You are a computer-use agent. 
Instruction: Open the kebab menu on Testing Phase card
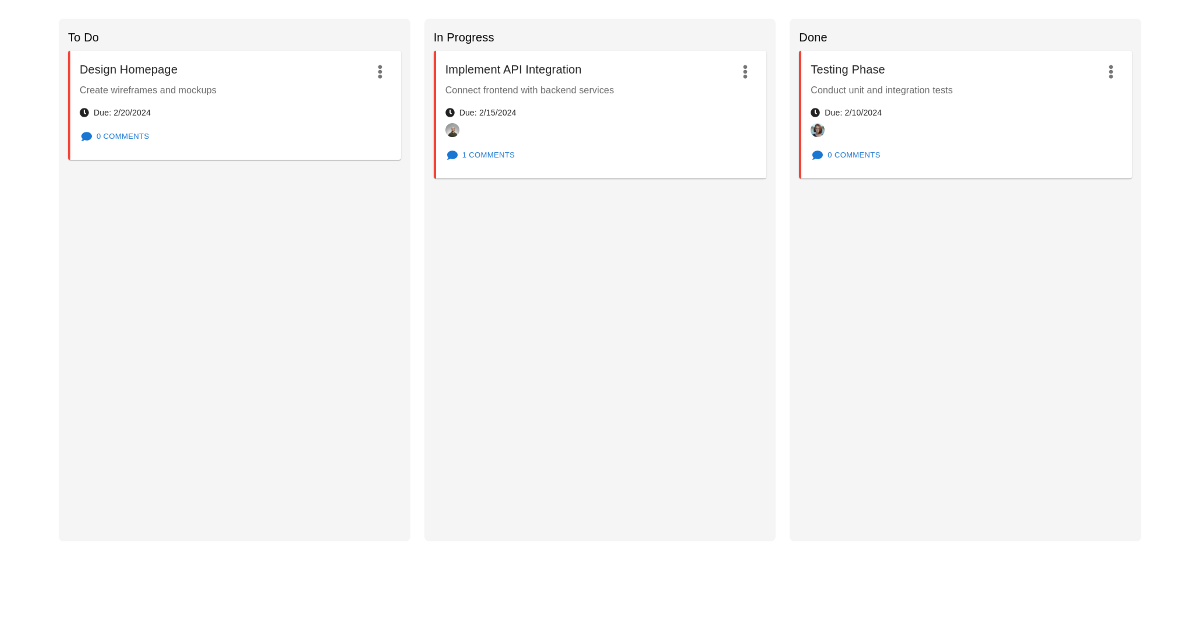tap(1110, 71)
